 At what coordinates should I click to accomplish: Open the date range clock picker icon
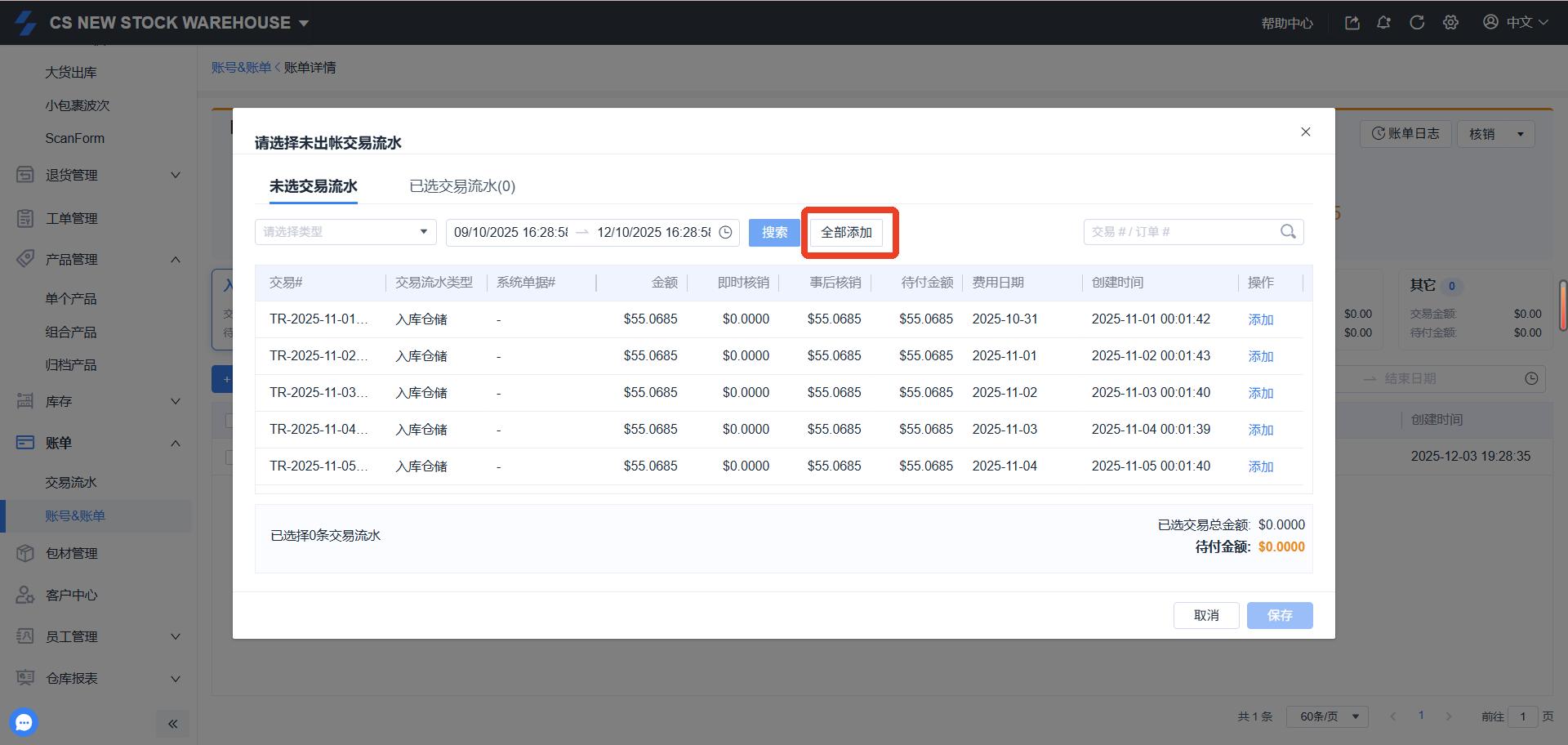tap(725, 233)
